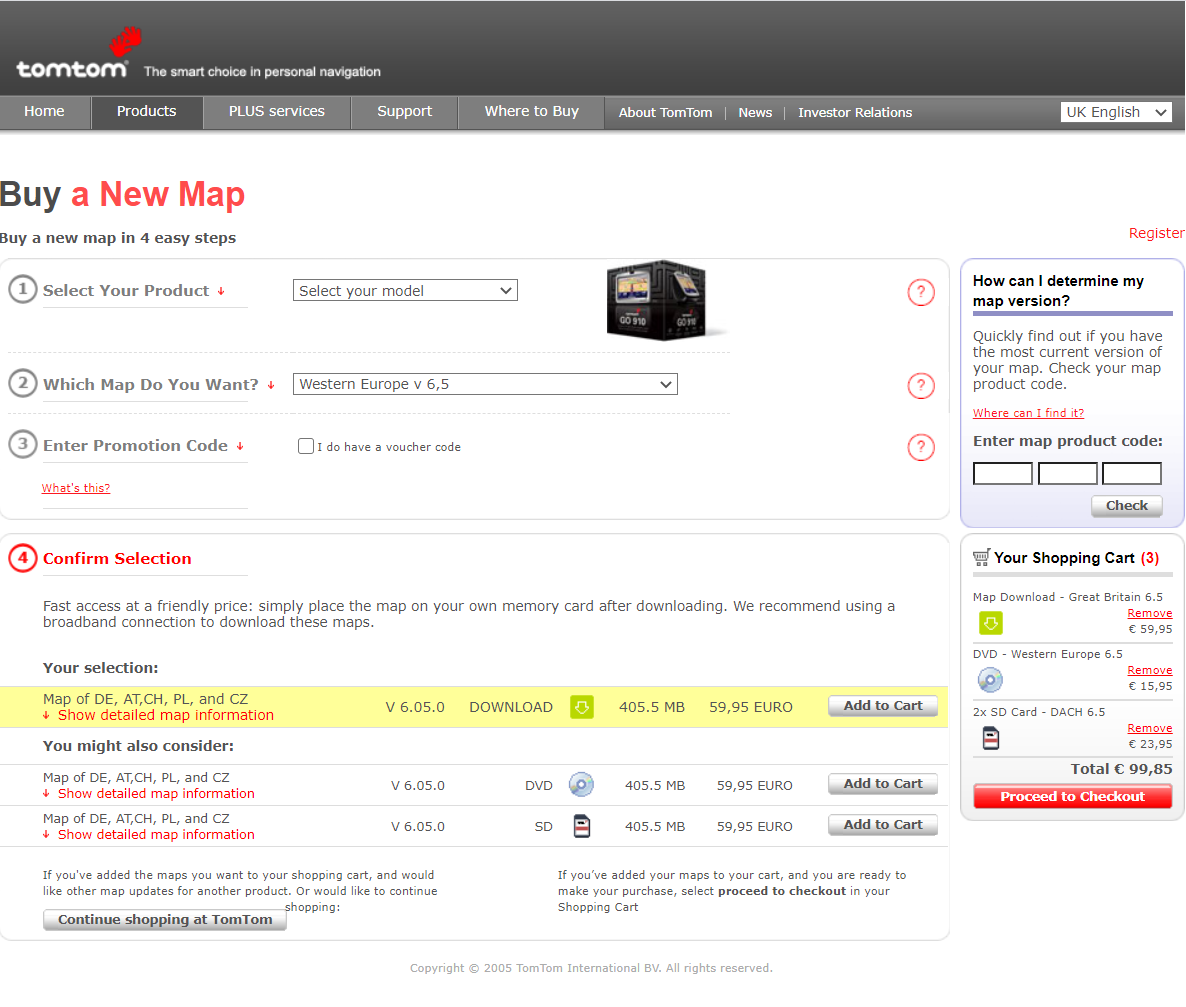Remove 2x SD Card - DACH 6.5 from cart
This screenshot has width=1186, height=1007.
[x=1150, y=728]
